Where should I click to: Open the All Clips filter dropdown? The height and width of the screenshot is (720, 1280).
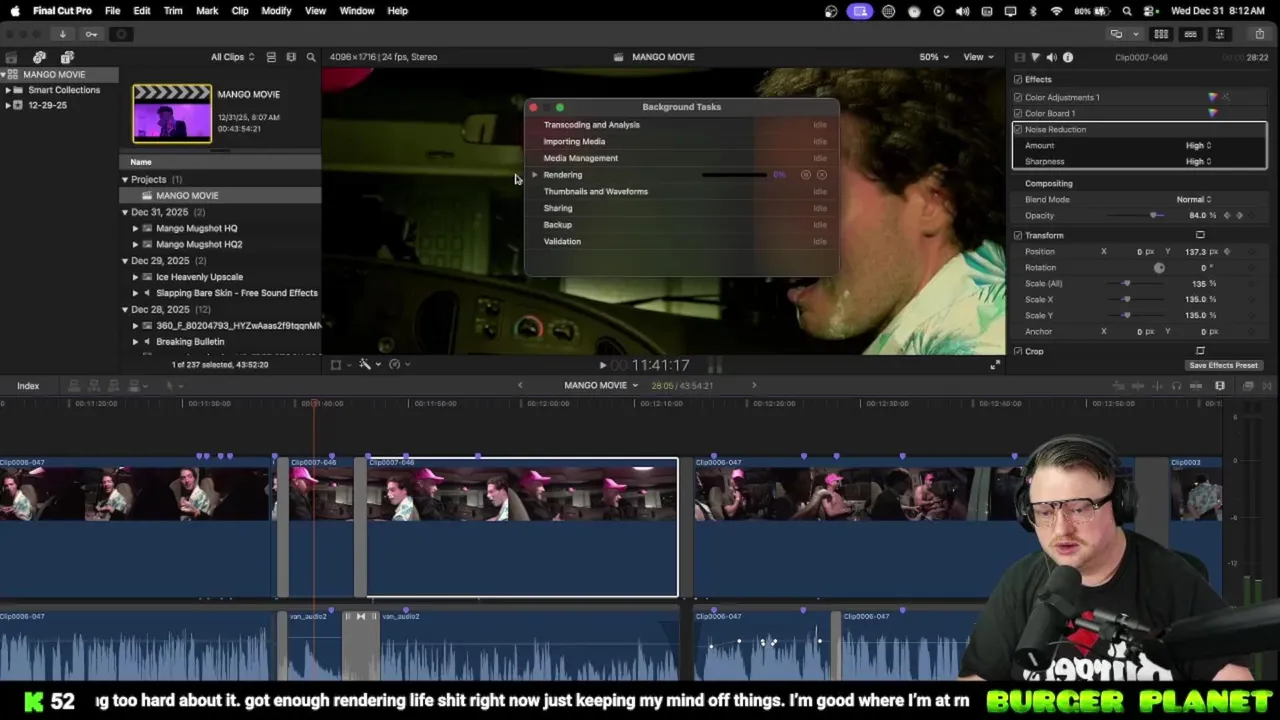coord(232,57)
